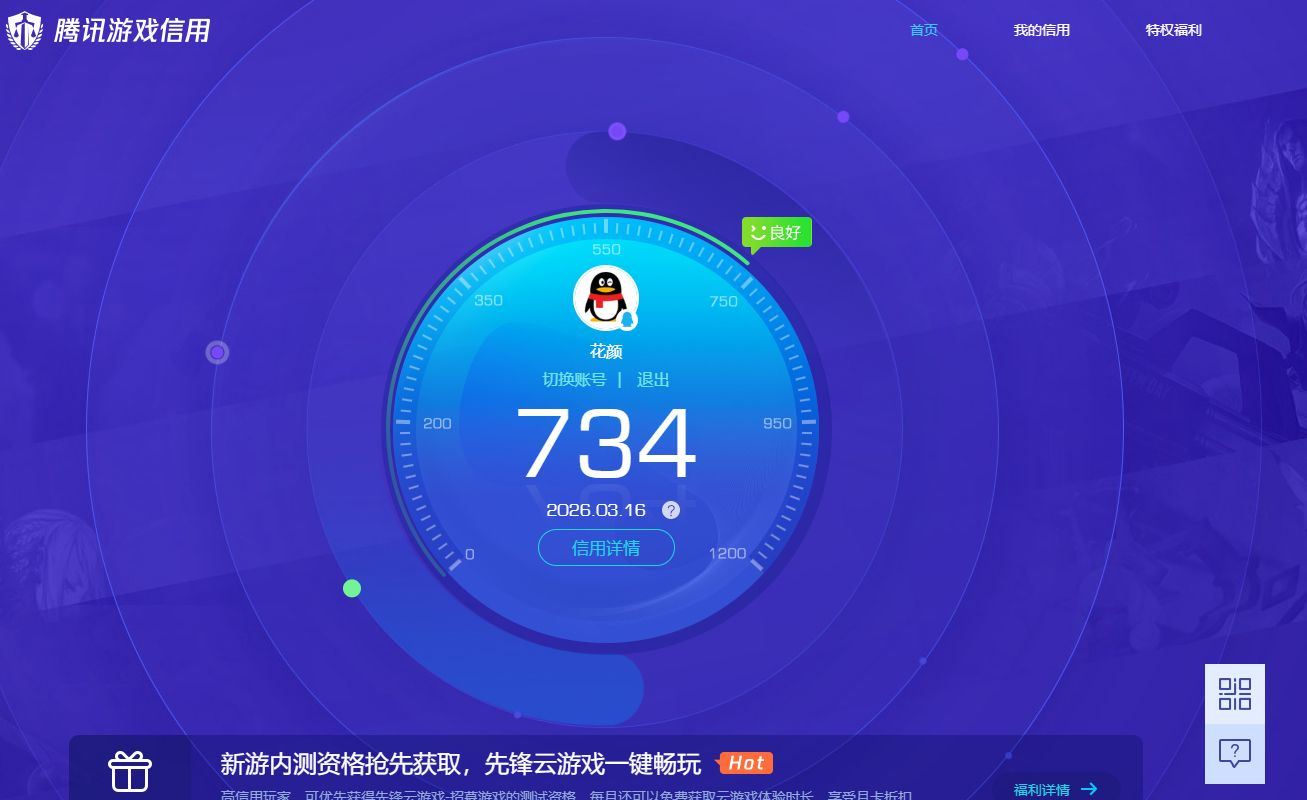Open the QR code icon panel
1307x800 pixels.
point(1235,694)
